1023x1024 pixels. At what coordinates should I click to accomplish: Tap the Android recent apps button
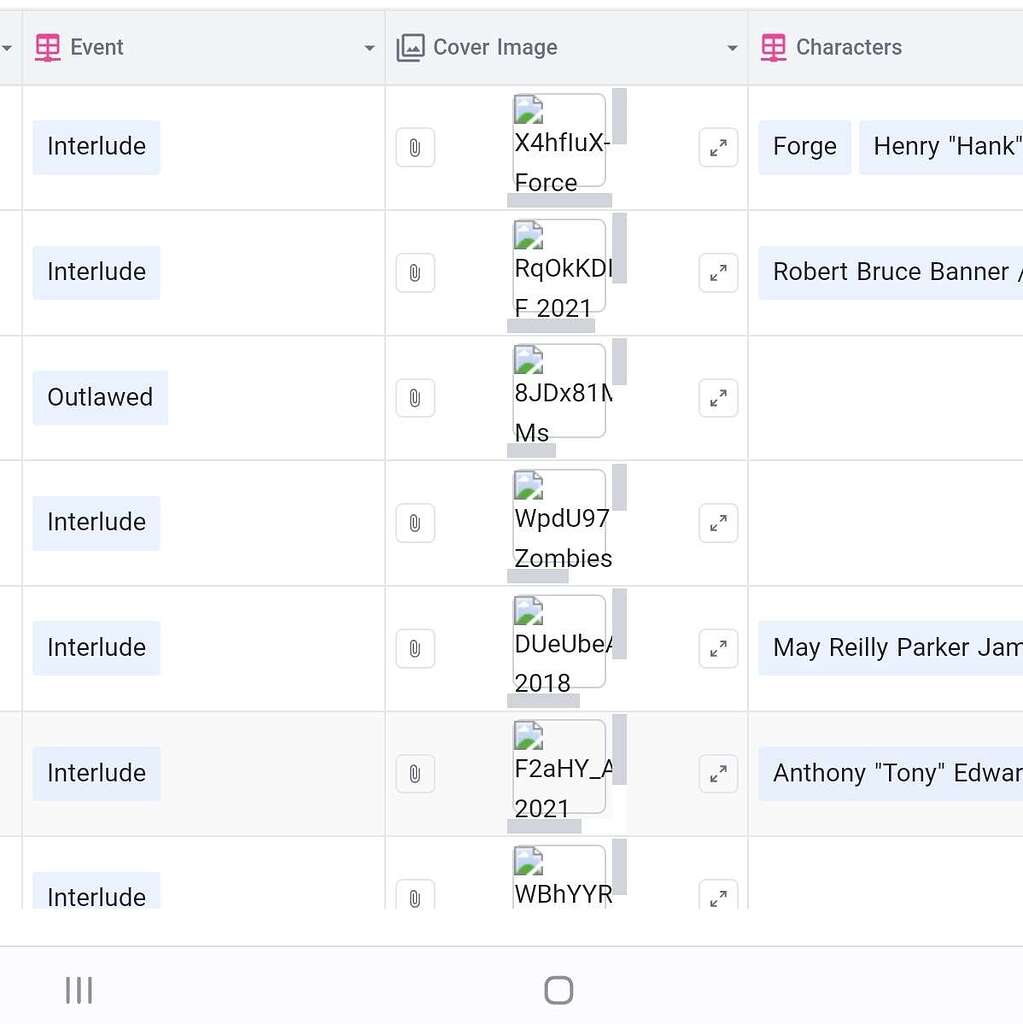(x=79, y=990)
